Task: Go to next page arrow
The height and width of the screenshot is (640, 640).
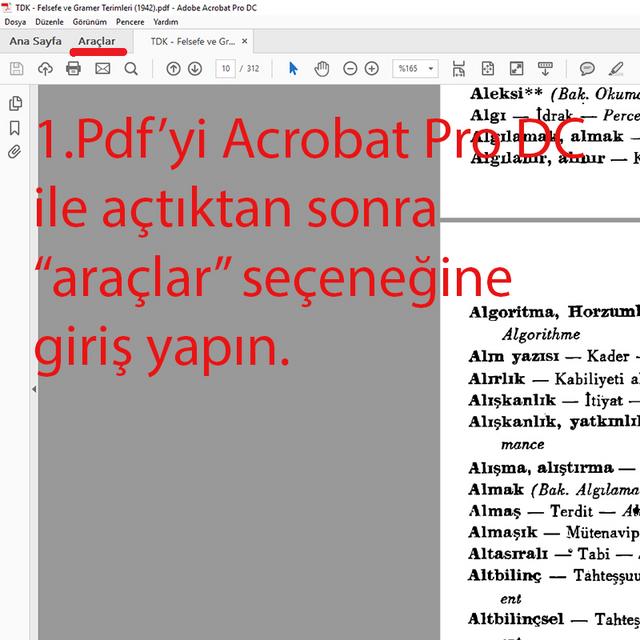Action: click(x=195, y=69)
